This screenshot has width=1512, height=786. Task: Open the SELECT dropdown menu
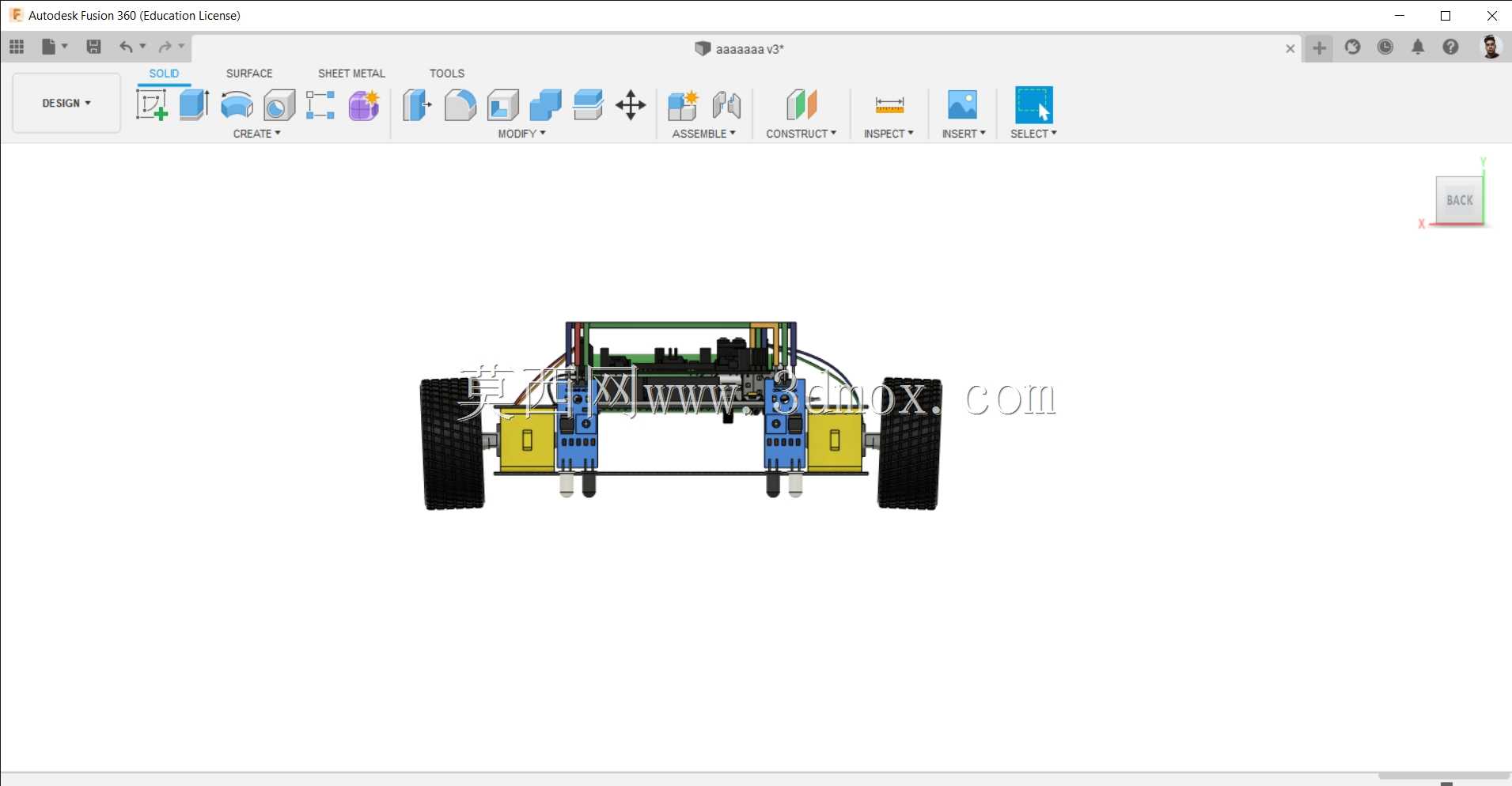(x=1033, y=134)
